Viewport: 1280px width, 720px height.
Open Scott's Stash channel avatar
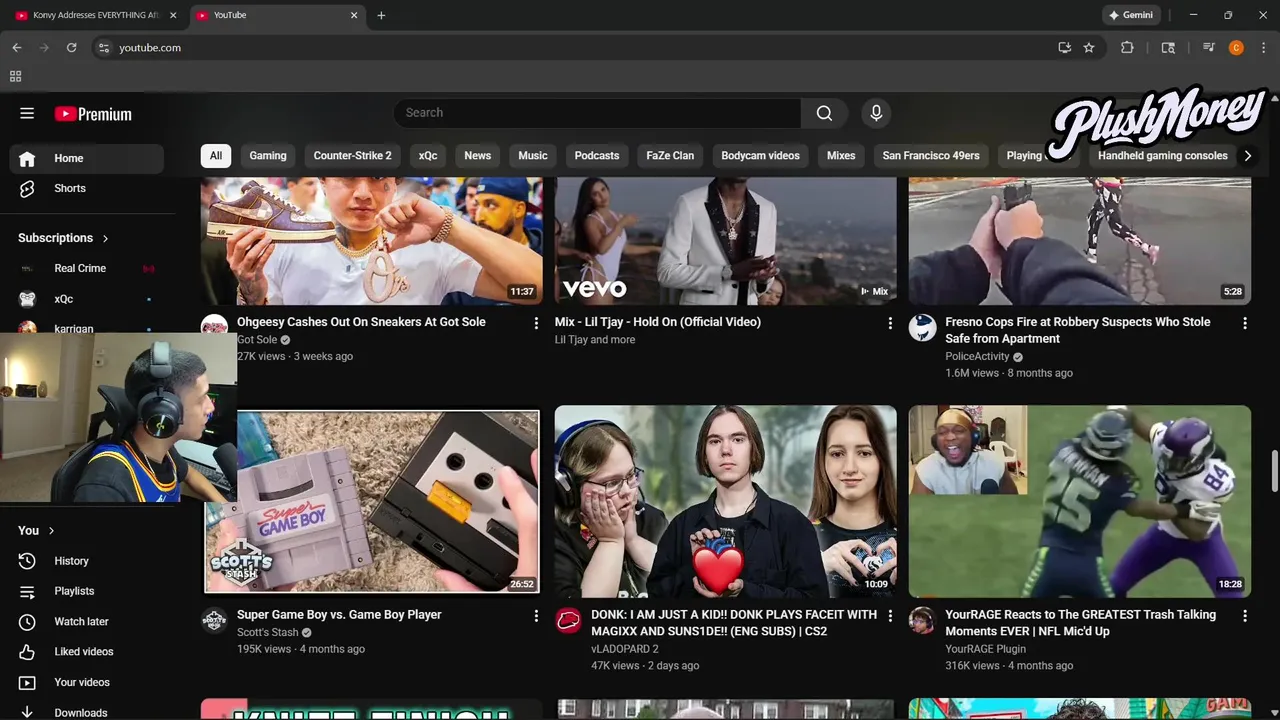(214, 621)
